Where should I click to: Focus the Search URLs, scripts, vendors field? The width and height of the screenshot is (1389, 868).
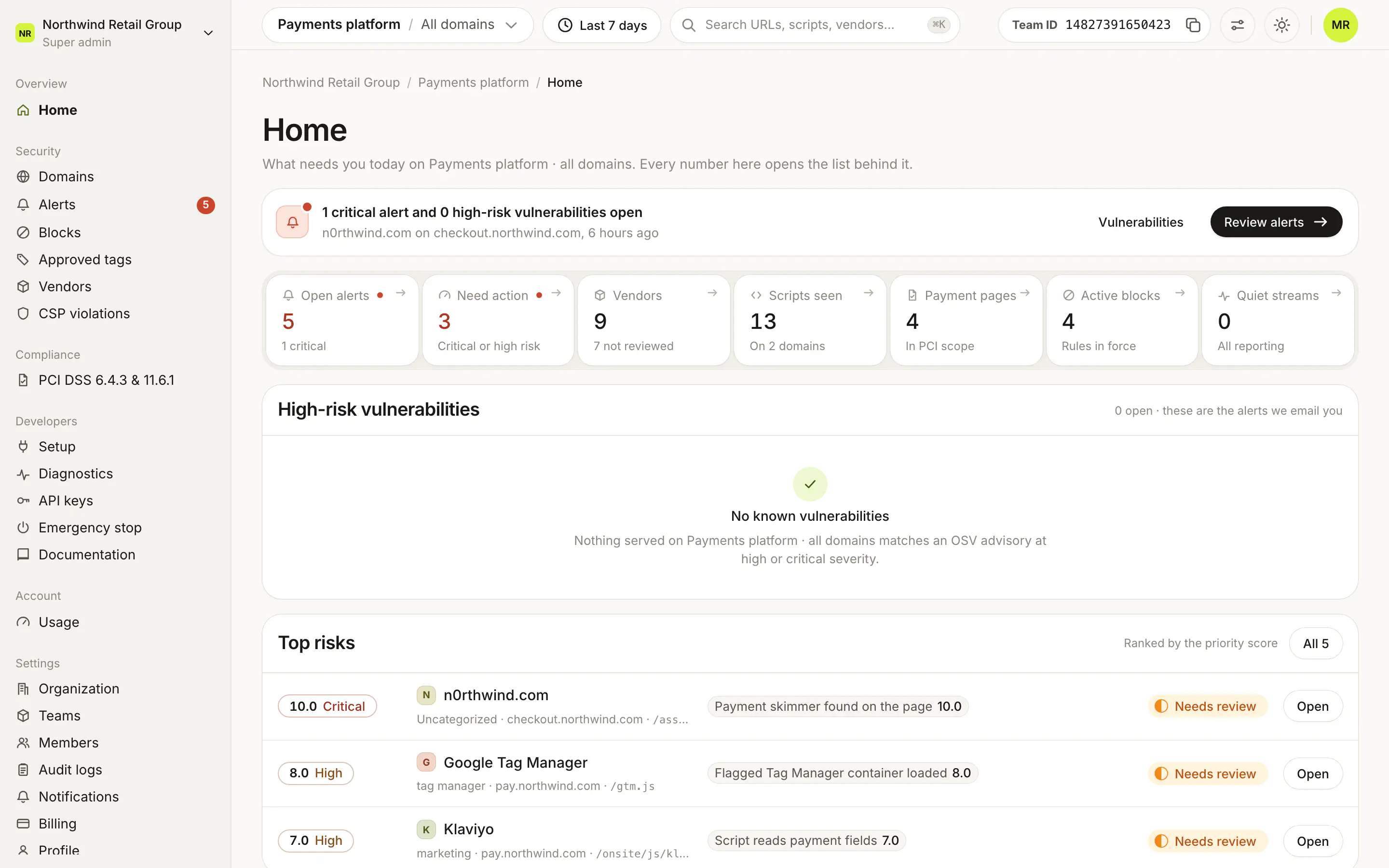click(815, 25)
